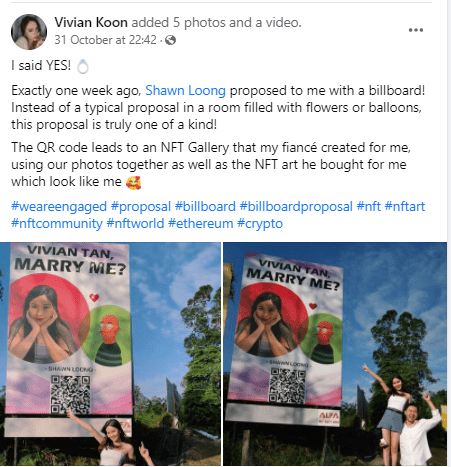
Task: Open the #crypto hashtag
Action: 260,223
